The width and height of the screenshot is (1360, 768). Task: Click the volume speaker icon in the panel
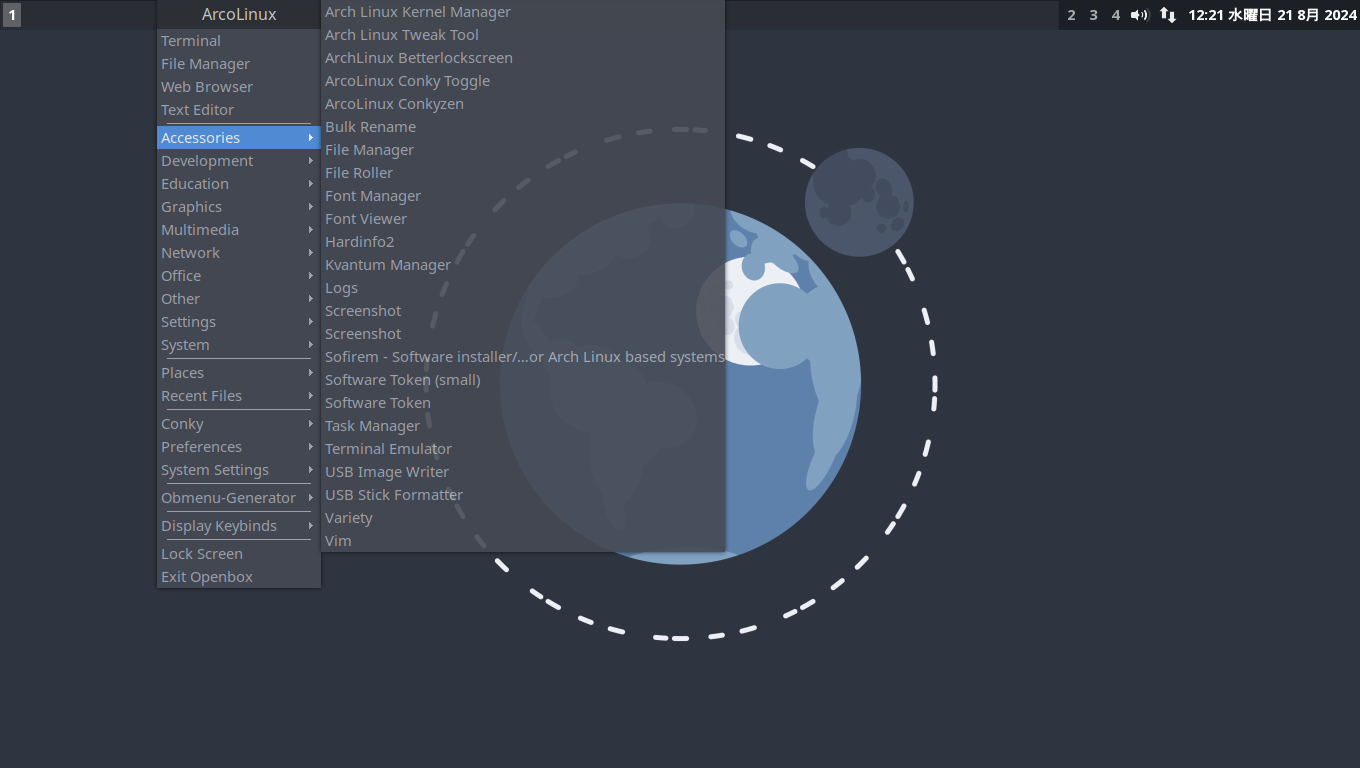tap(1139, 15)
